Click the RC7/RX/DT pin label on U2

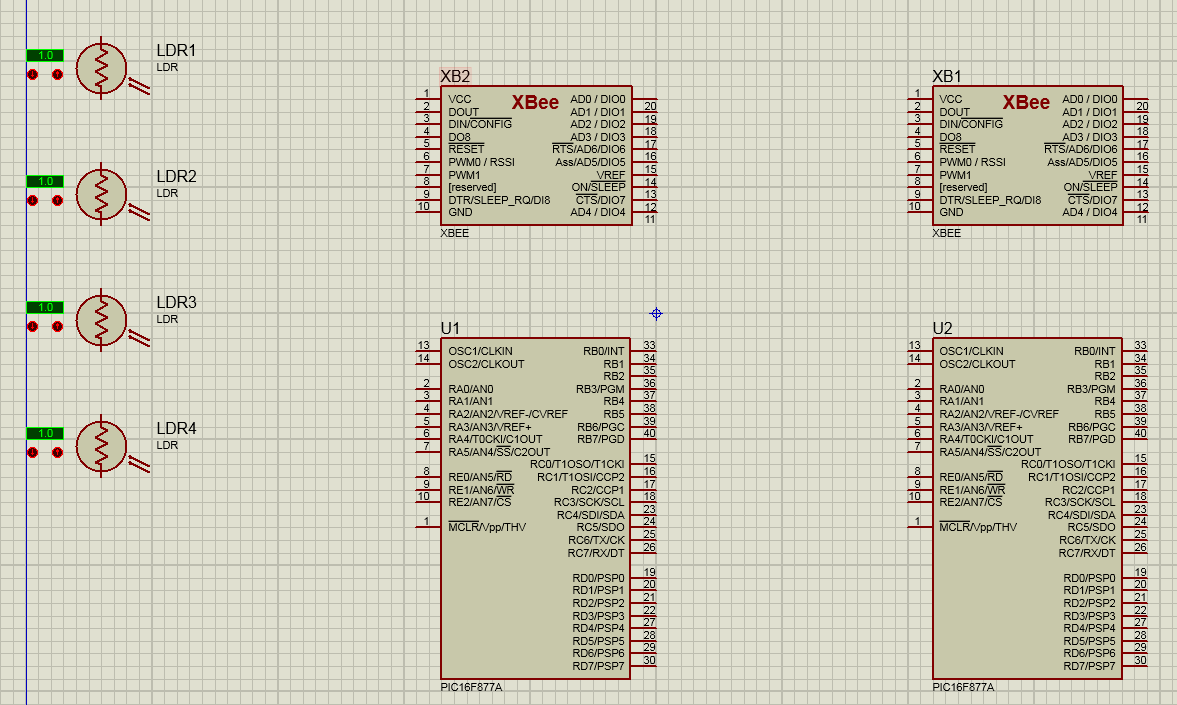point(1087,553)
